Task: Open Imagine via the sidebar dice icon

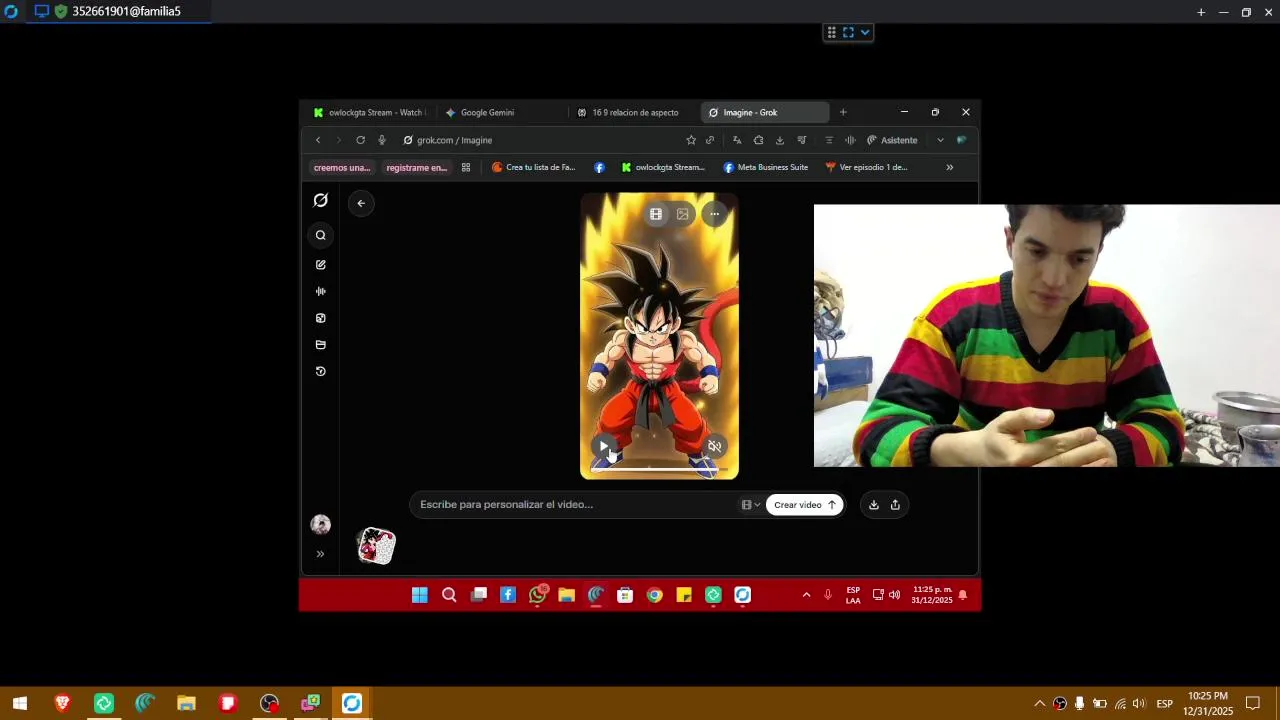Action: [320, 318]
